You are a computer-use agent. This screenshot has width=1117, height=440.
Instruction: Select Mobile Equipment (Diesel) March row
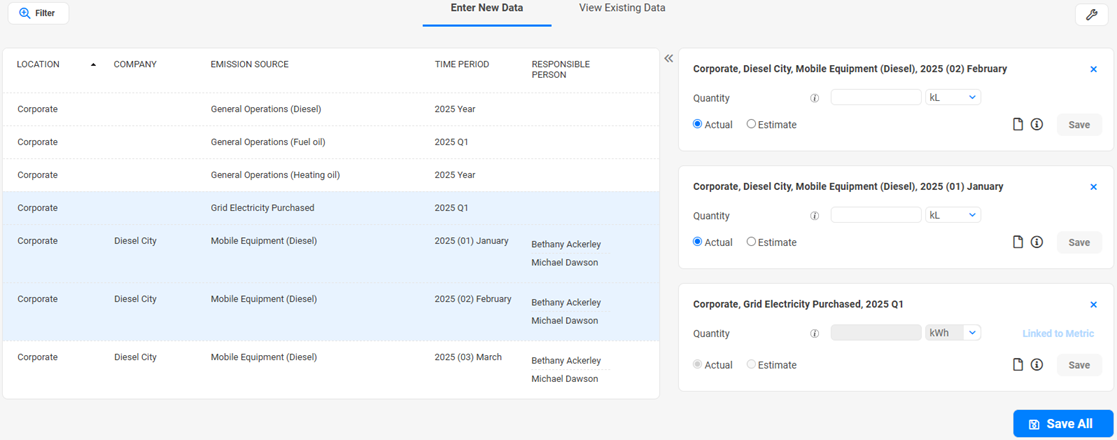[x=331, y=369]
